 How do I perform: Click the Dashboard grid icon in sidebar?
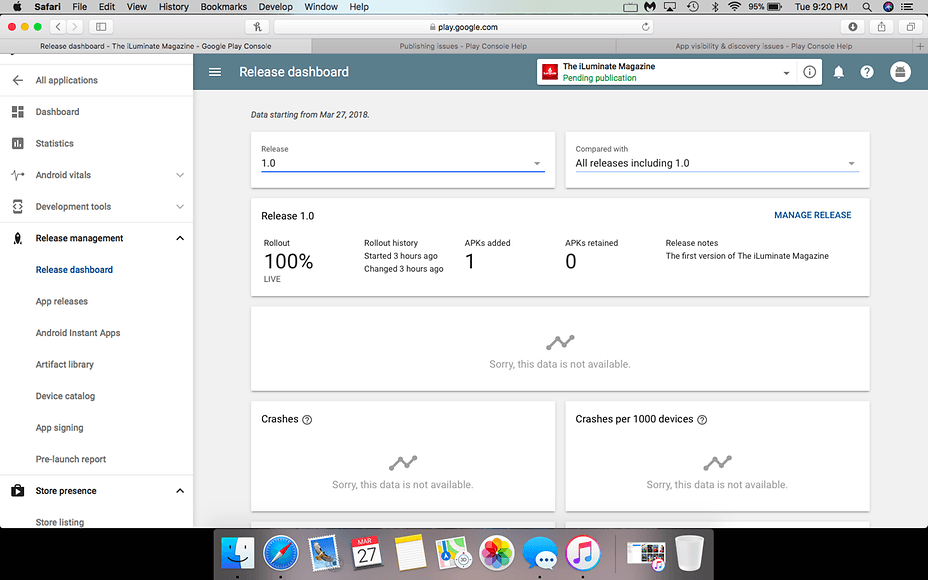point(18,111)
